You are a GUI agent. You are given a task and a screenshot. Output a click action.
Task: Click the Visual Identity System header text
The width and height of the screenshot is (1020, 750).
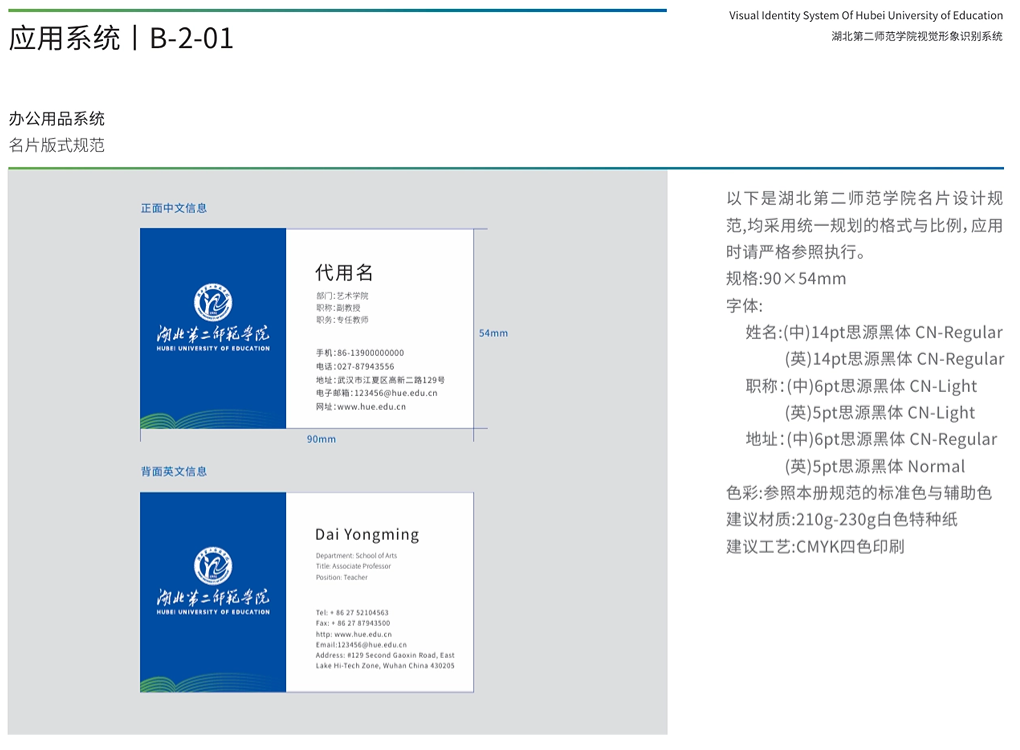865,15
